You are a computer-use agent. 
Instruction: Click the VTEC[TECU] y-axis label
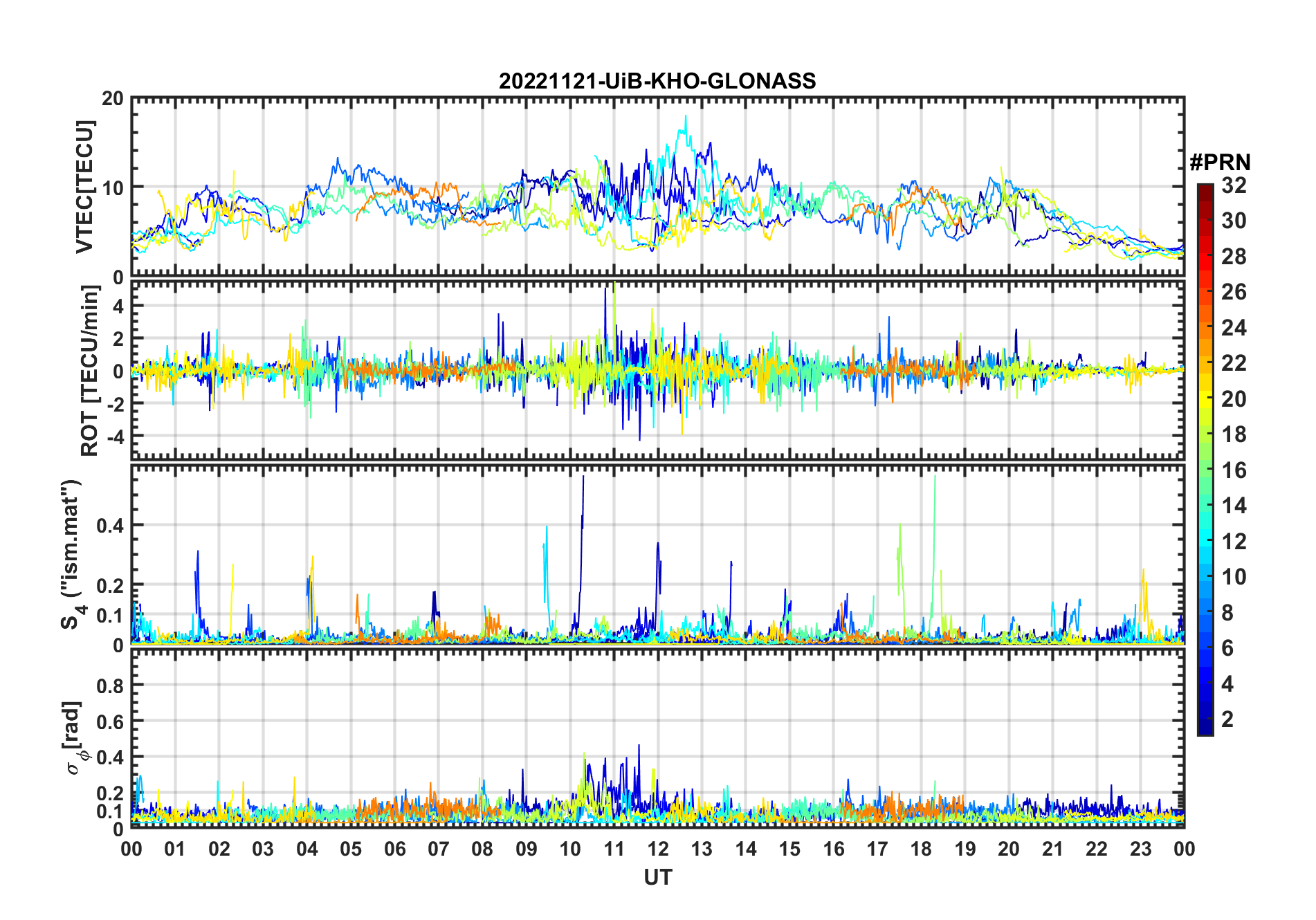tap(84, 187)
